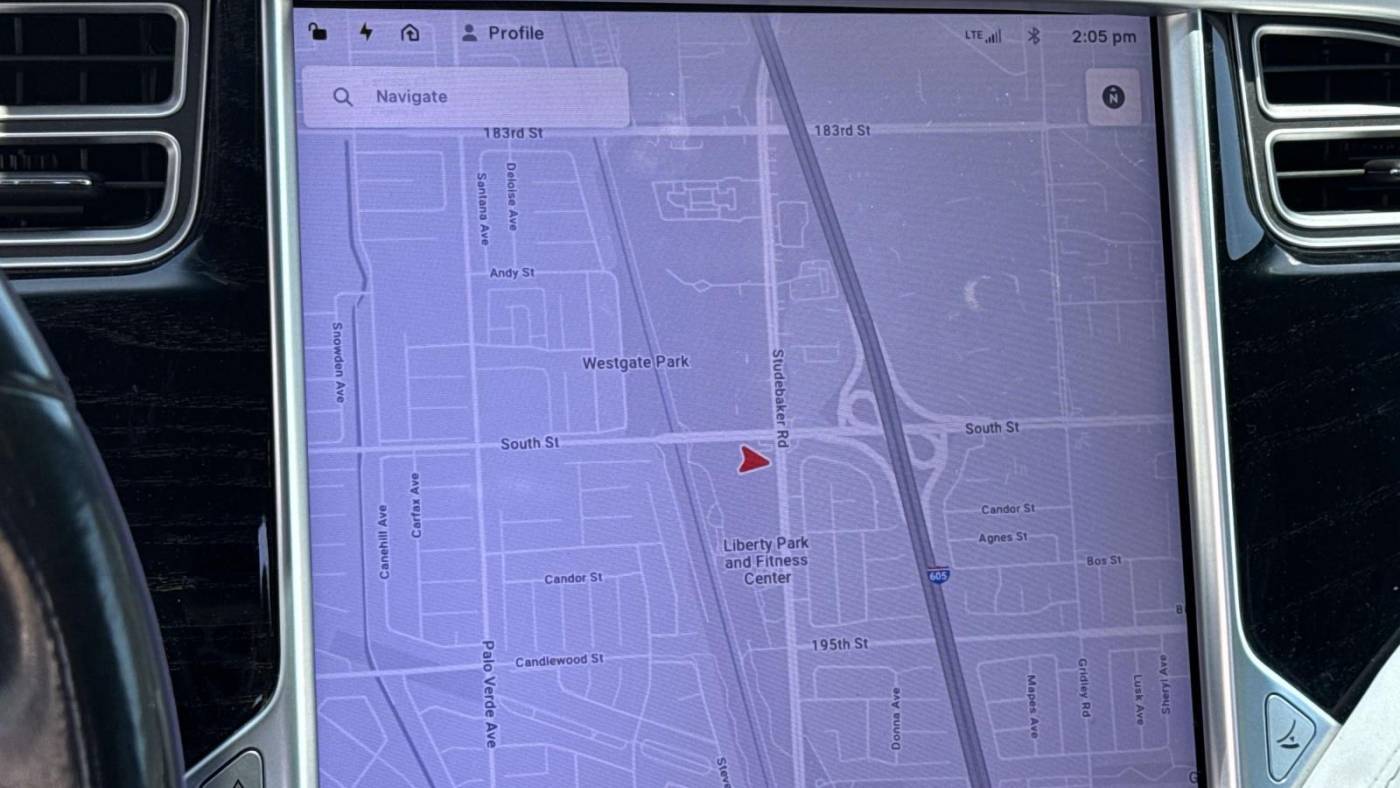
Task: Tap the Westgate Park label
Action: (636, 362)
